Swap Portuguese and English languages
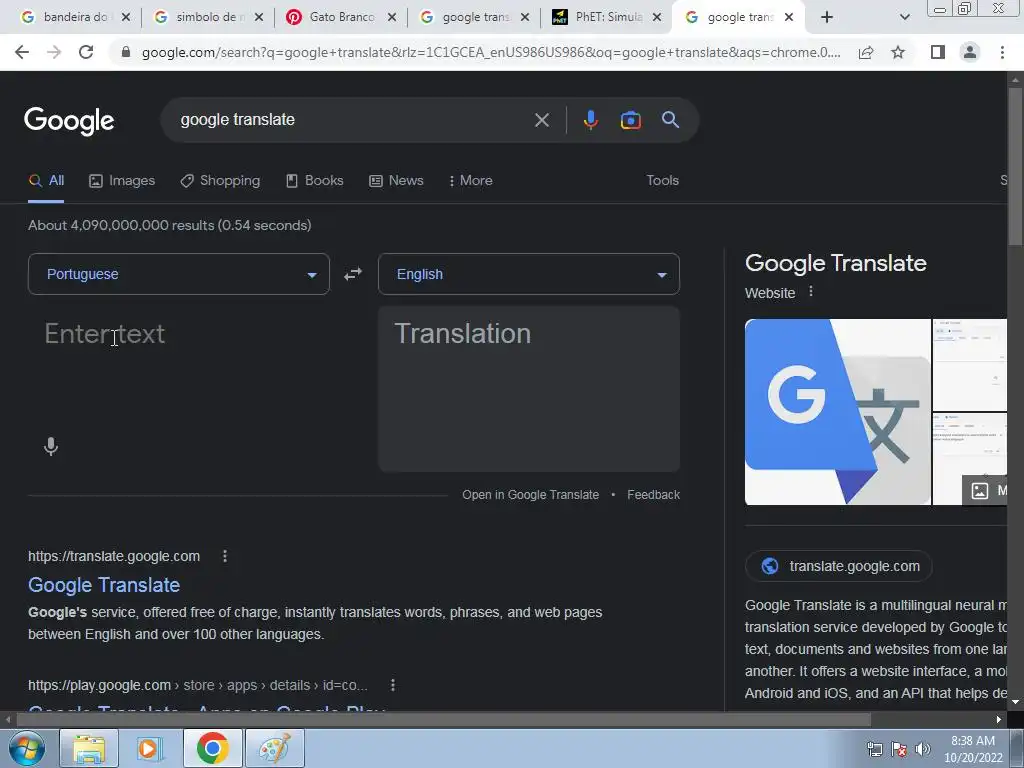Screen dimensions: 1024x768 353,274
